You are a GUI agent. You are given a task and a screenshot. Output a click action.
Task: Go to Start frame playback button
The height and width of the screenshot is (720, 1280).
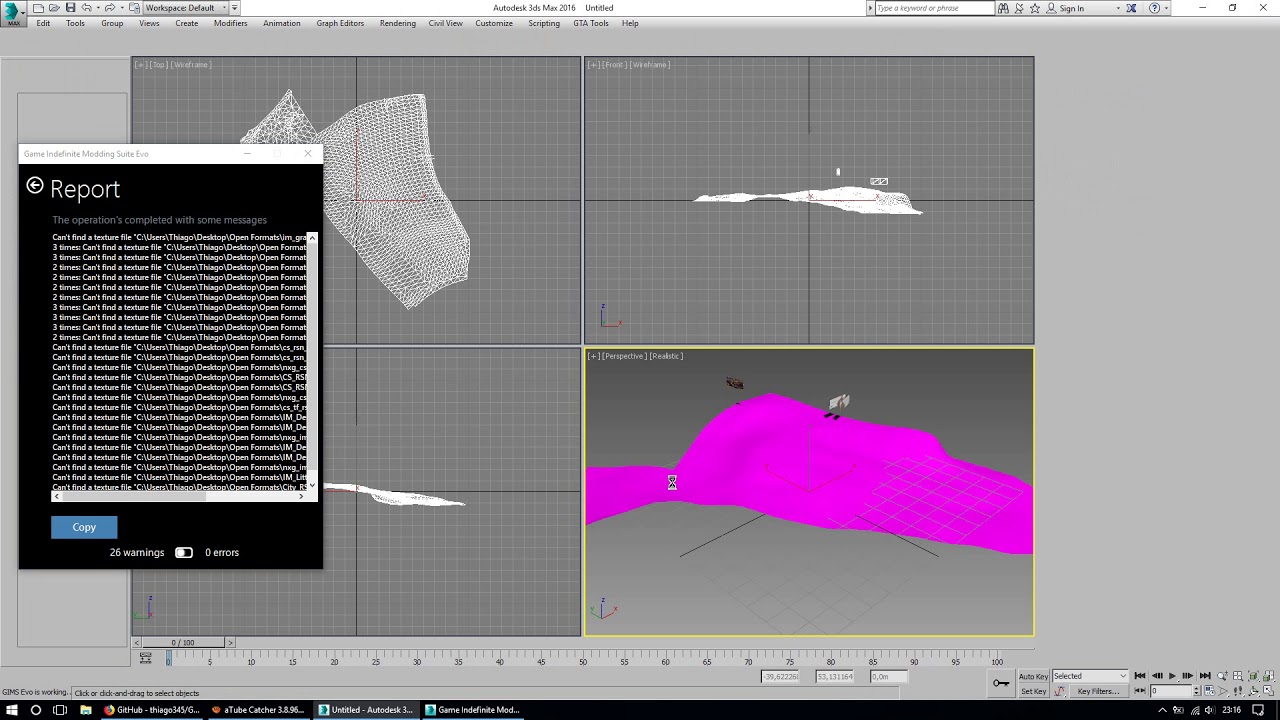(1140, 676)
